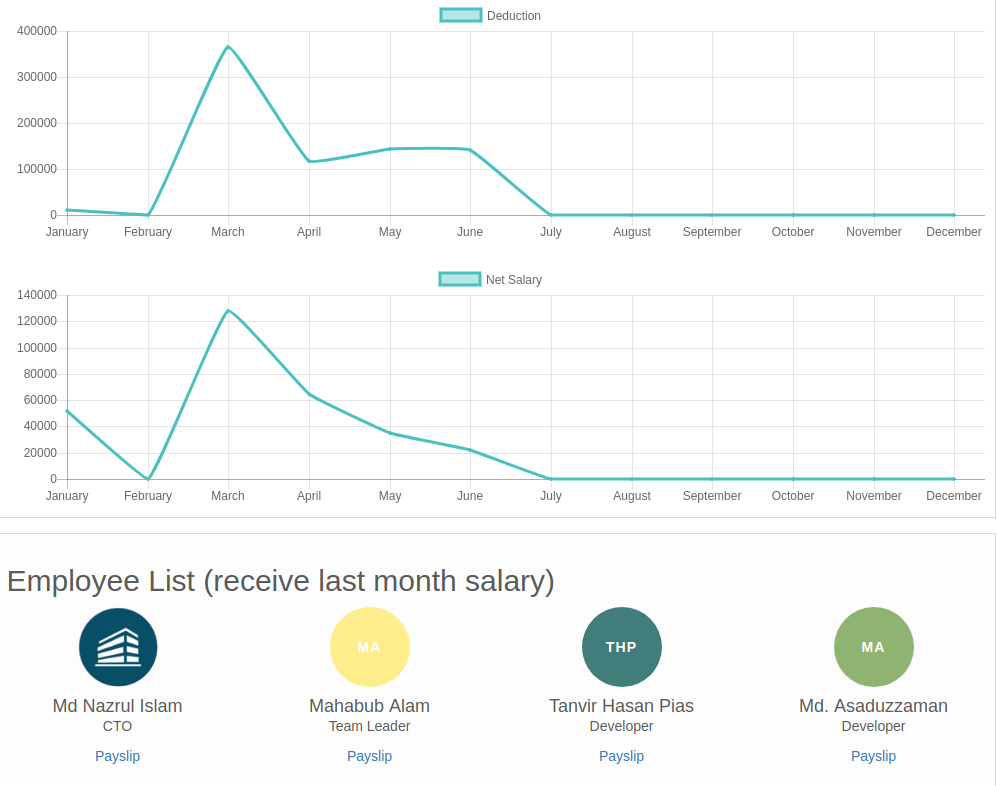The height and width of the screenshot is (786, 997).
Task: Open Payslip for Tanvir Hasan Pias
Action: pyautogui.click(x=622, y=756)
